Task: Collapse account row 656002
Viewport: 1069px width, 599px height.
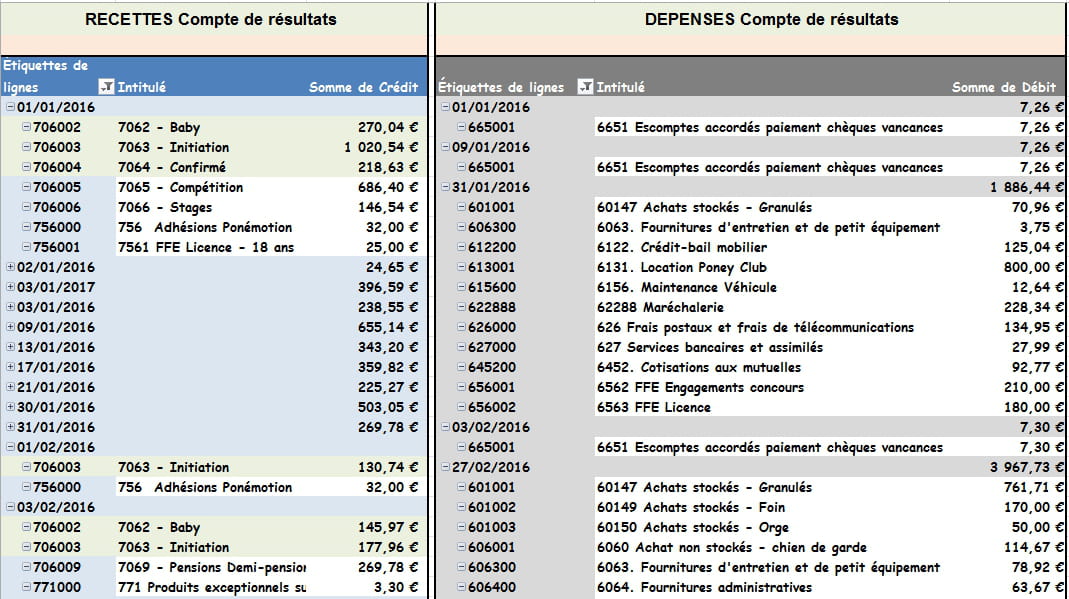Action: pos(461,407)
